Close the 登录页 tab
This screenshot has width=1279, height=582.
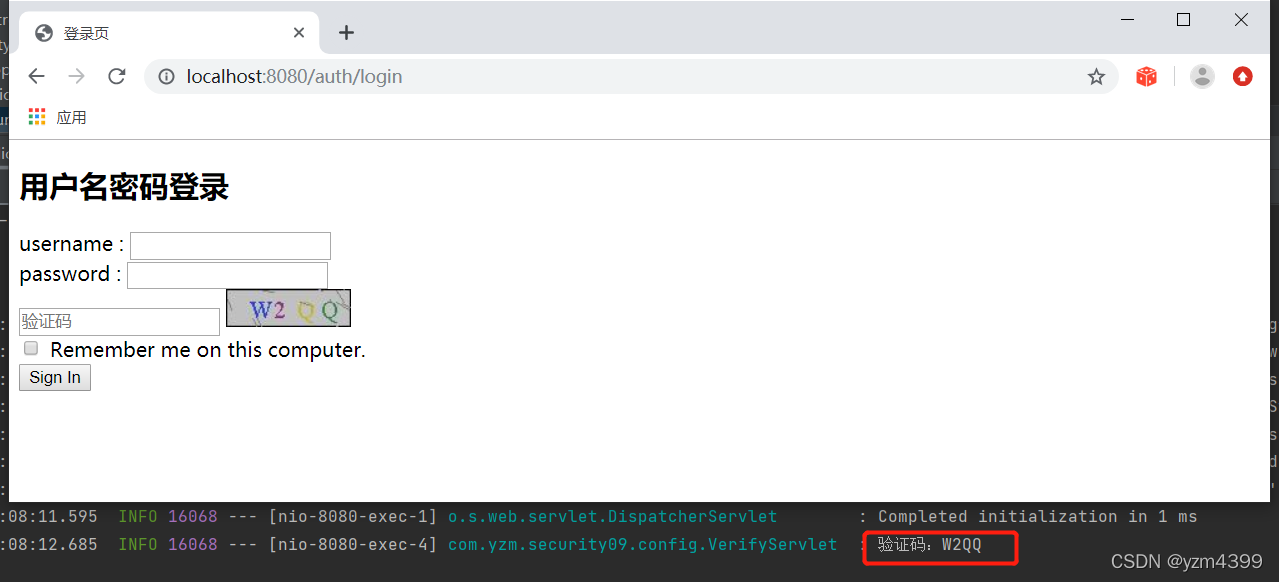coord(299,33)
